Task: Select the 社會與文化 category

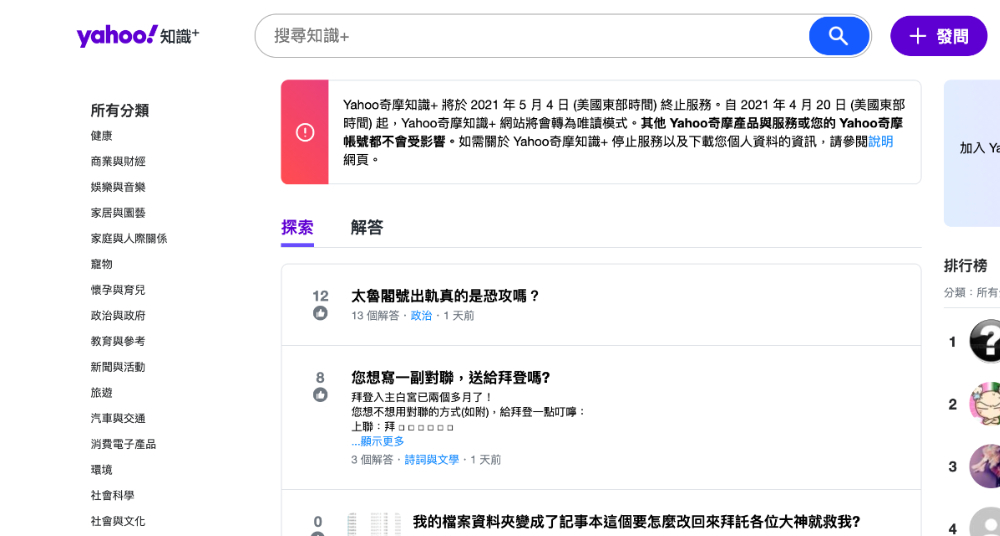Action: point(118,521)
